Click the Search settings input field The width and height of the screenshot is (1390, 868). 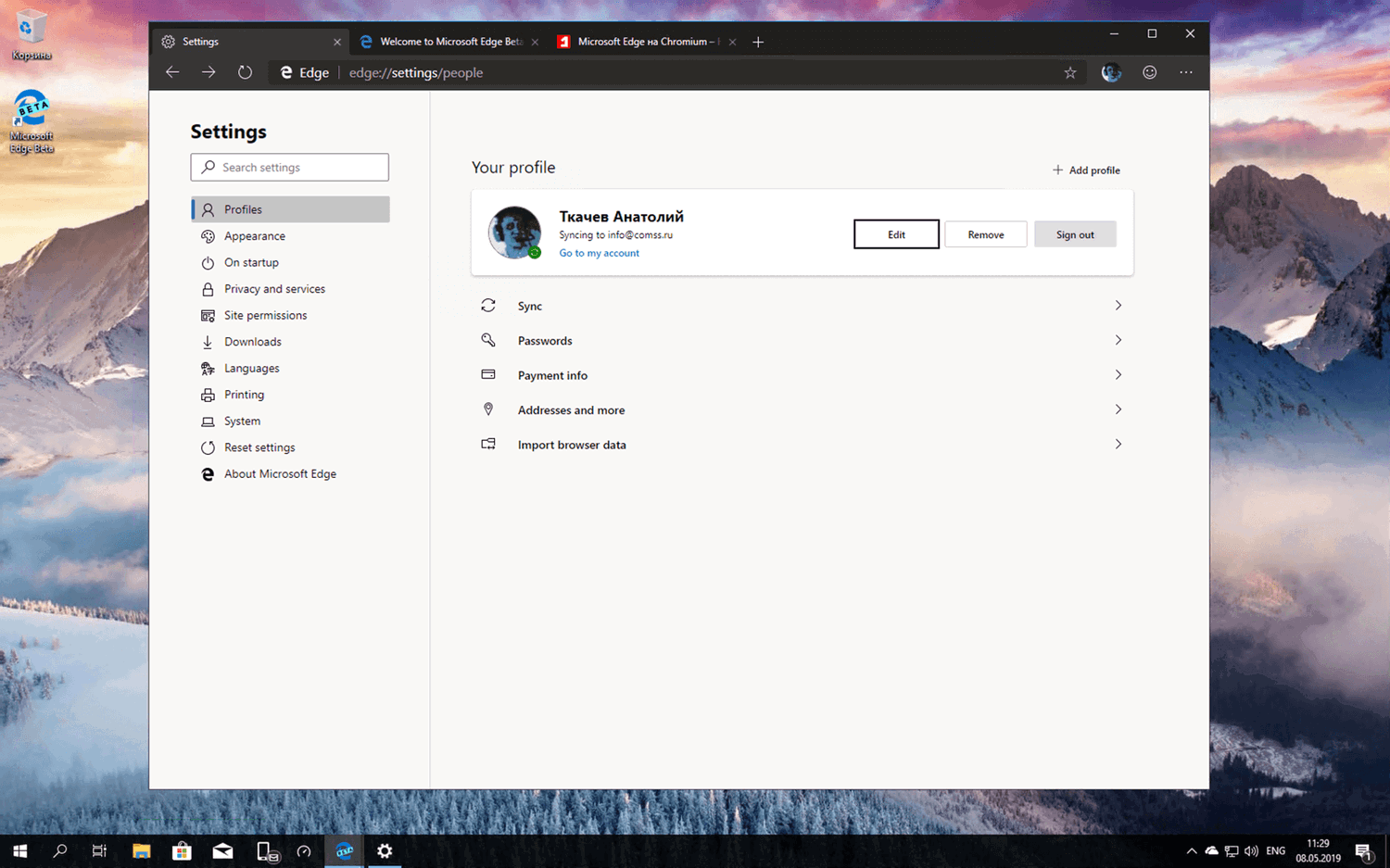point(290,167)
